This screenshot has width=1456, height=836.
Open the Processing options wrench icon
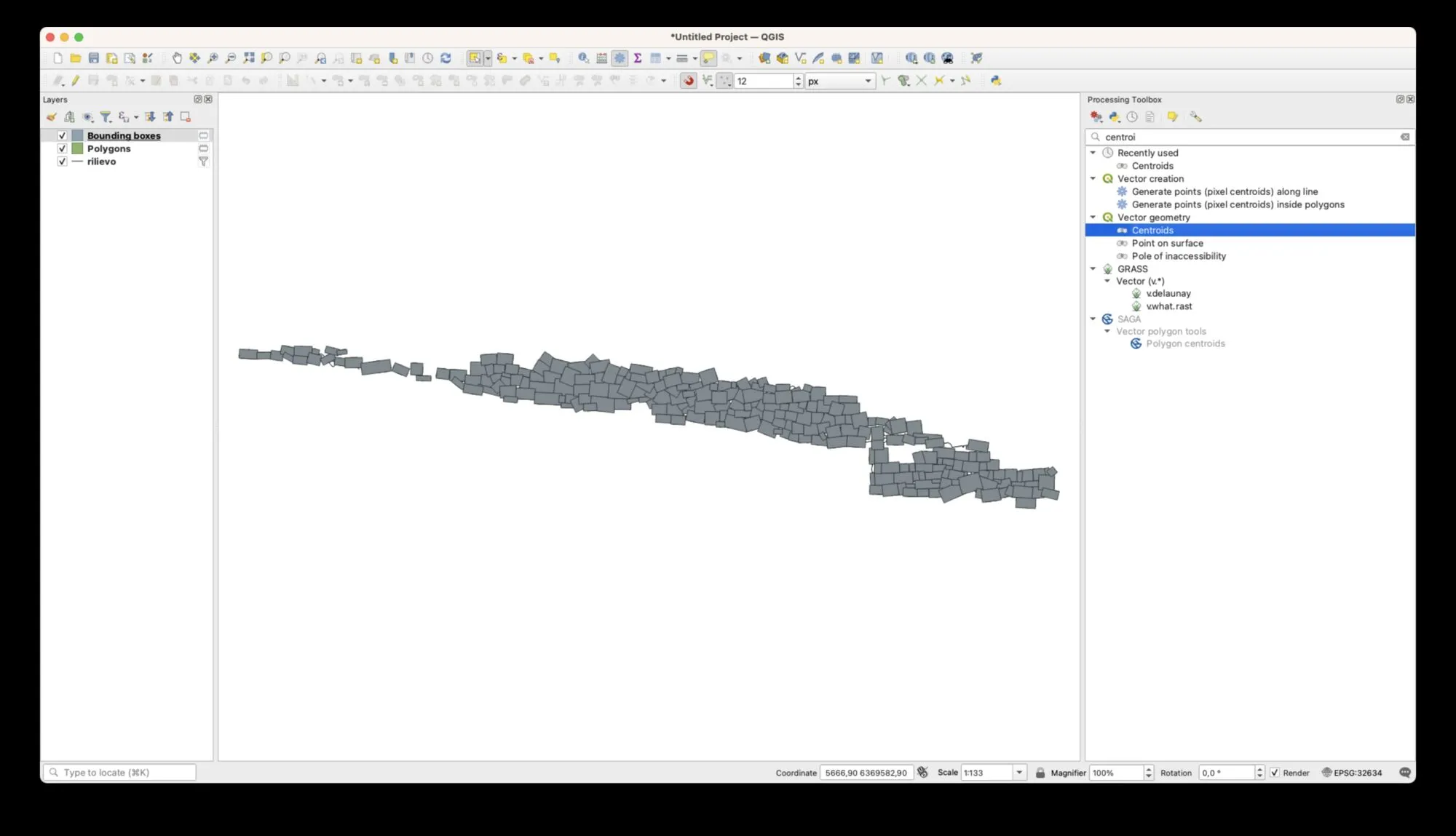(1195, 116)
